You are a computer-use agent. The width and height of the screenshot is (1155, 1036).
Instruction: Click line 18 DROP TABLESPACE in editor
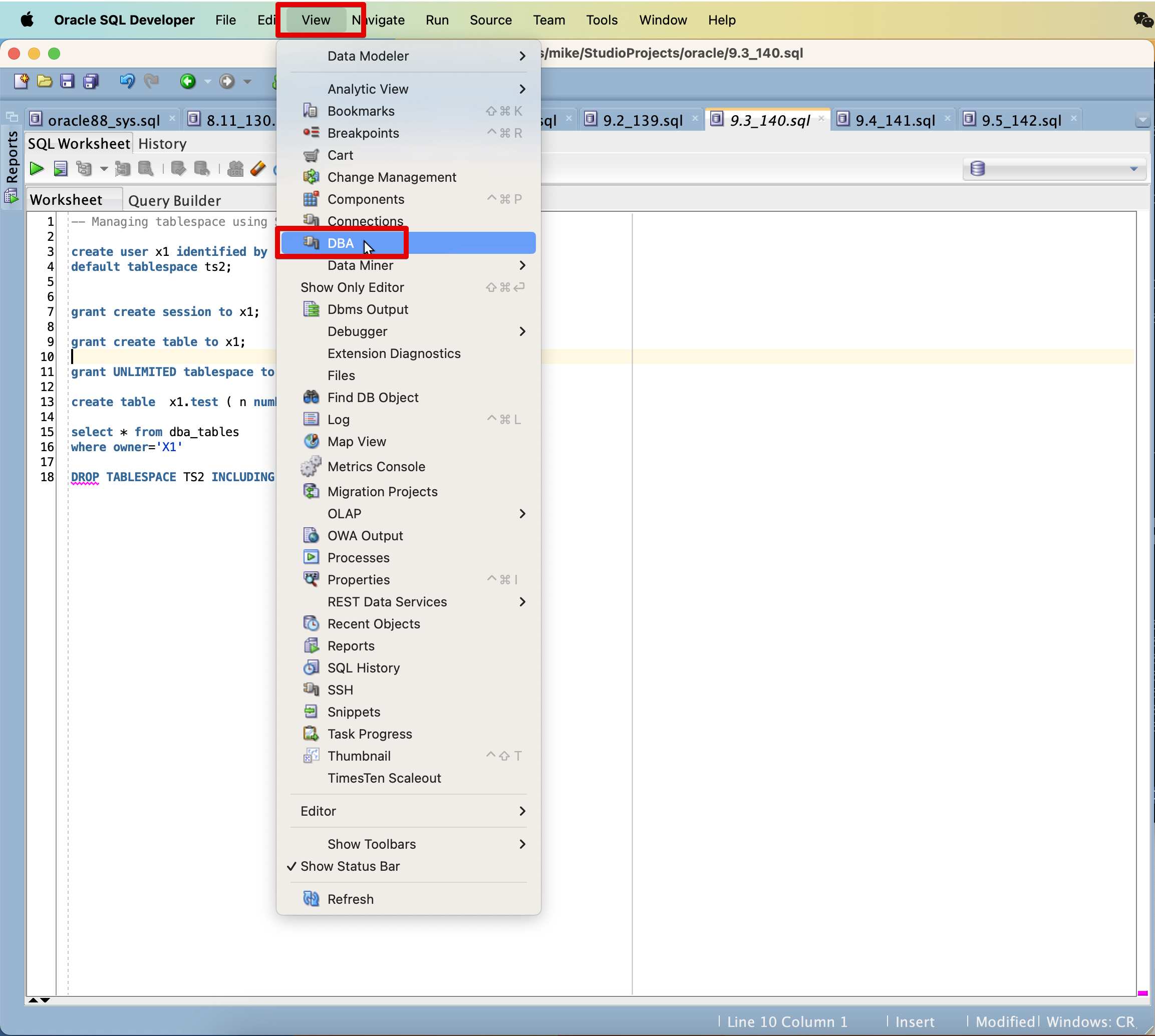(171, 477)
